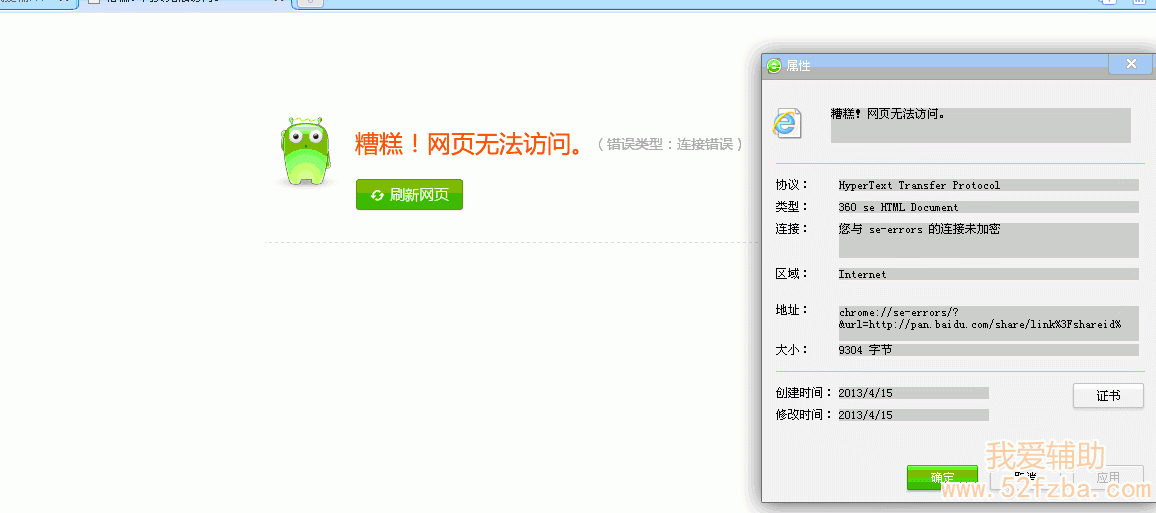Click the IE document icon in 属性 dialog

[787, 123]
